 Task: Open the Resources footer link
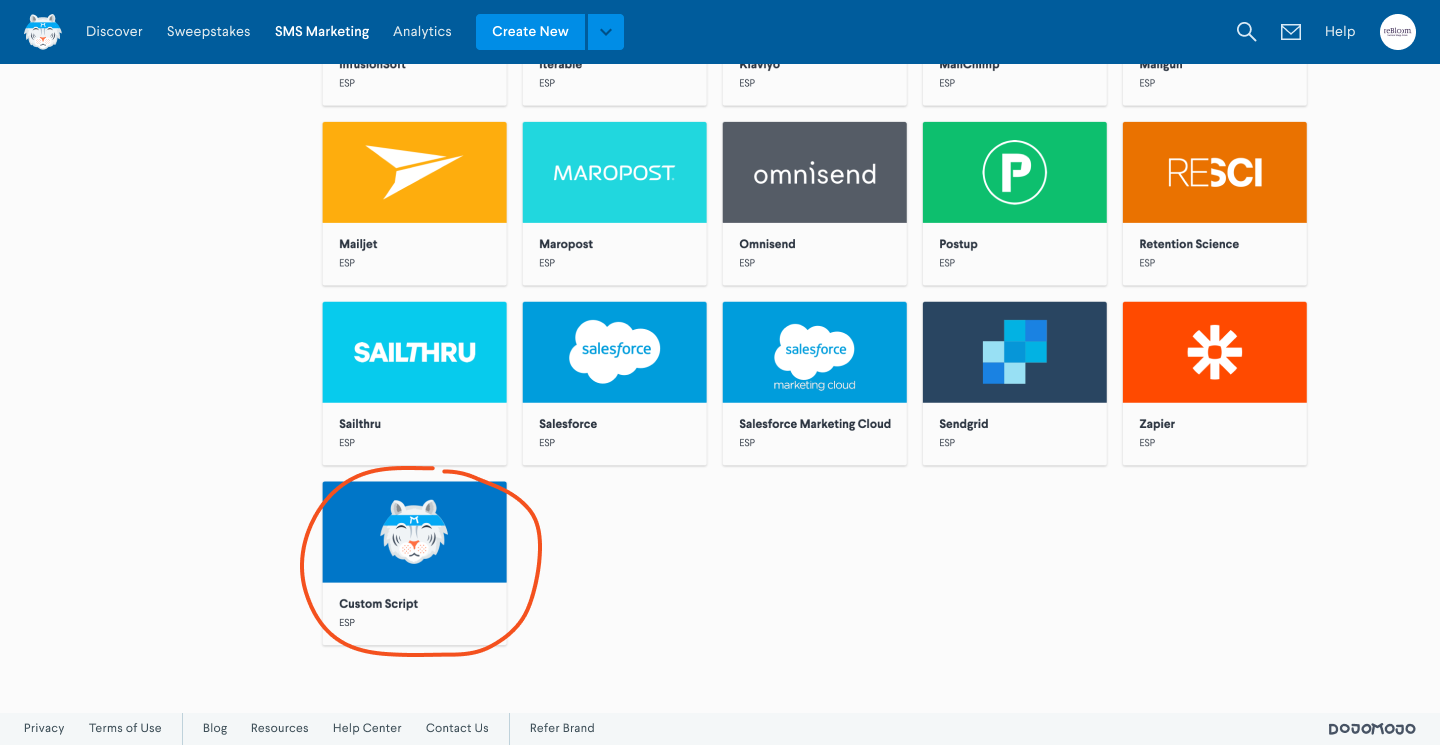(280, 728)
